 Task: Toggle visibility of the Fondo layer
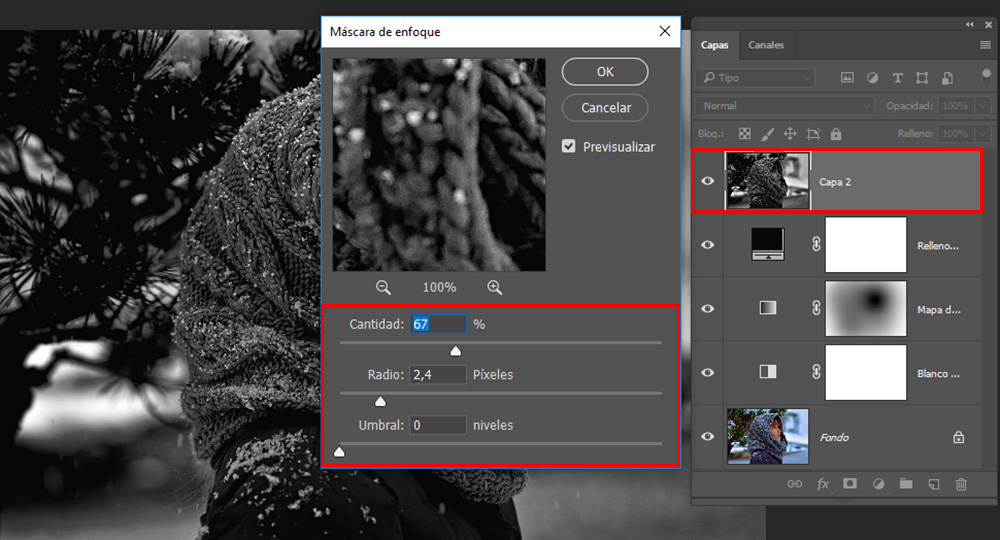[x=708, y=437]
